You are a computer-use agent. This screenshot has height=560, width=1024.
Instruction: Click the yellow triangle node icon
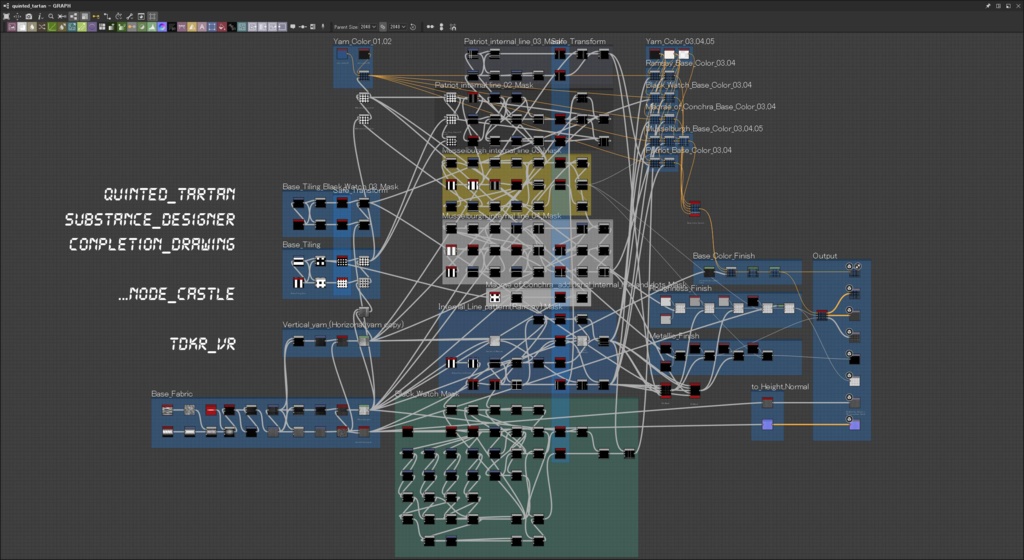coord(191,27)
